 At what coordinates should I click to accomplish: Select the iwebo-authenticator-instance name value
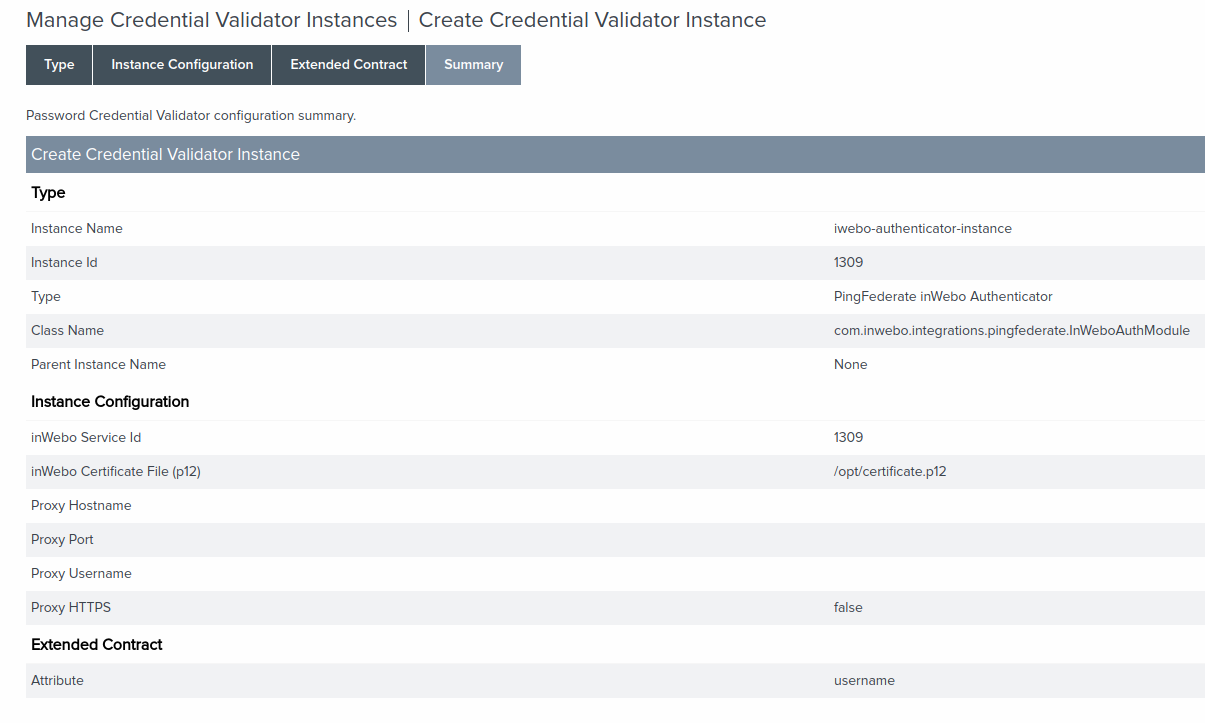pos(922,229)
